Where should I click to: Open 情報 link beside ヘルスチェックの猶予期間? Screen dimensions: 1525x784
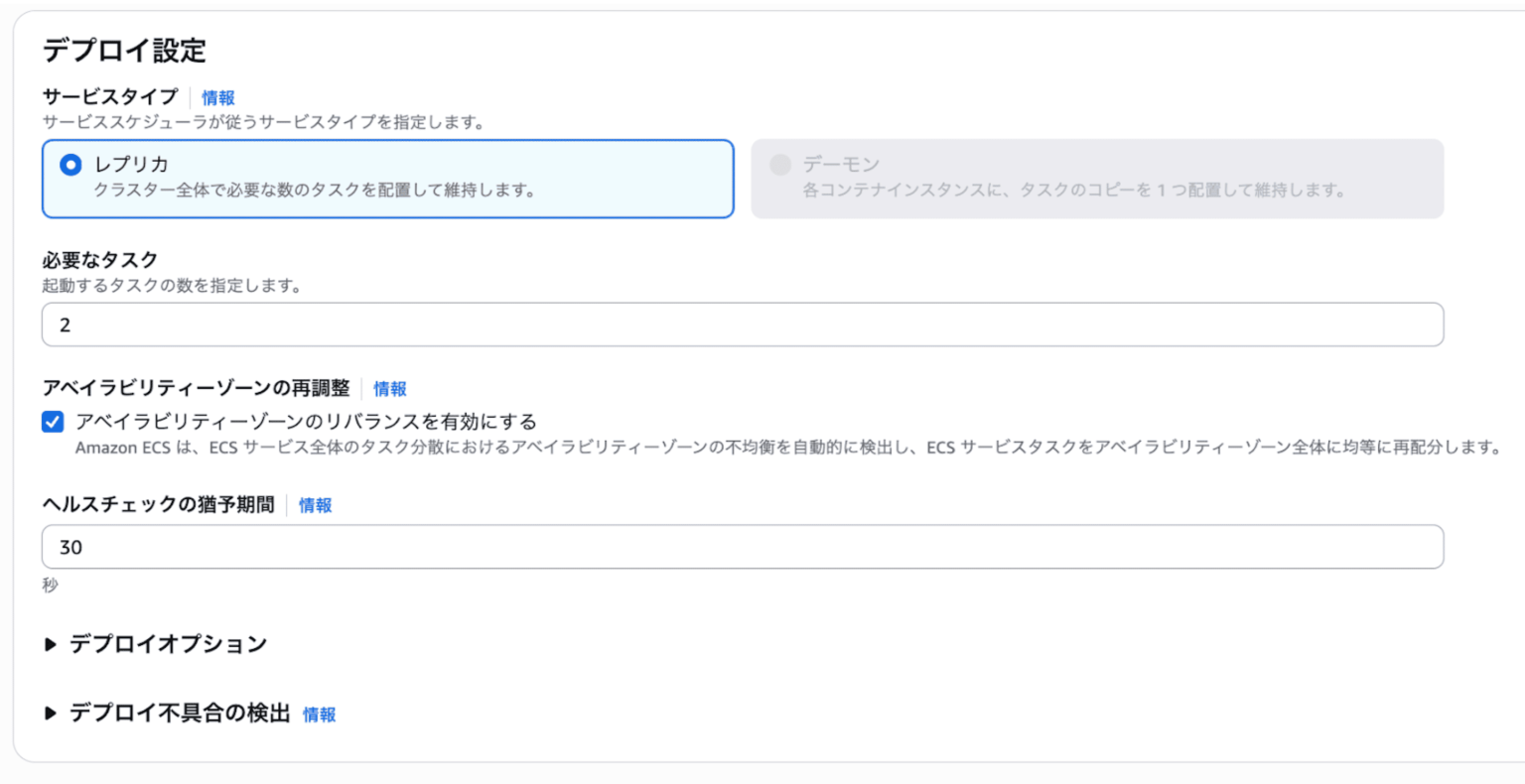tap(315, 505)
